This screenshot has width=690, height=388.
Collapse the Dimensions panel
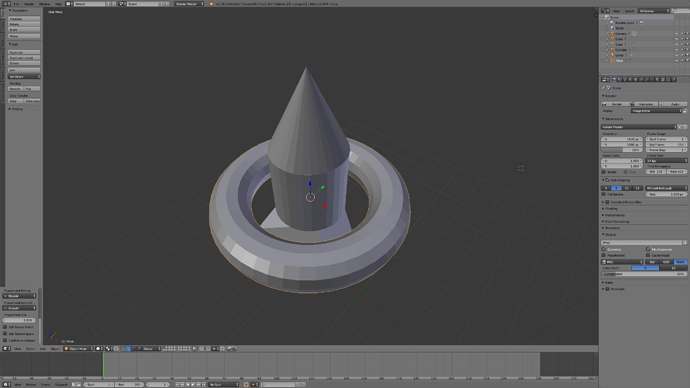[x=613, y=119]
